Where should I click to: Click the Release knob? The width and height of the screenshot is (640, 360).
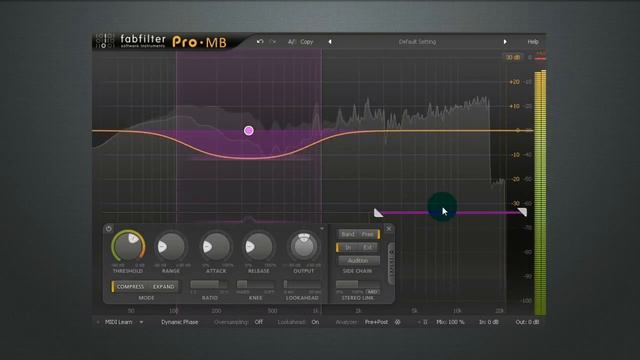259,247
